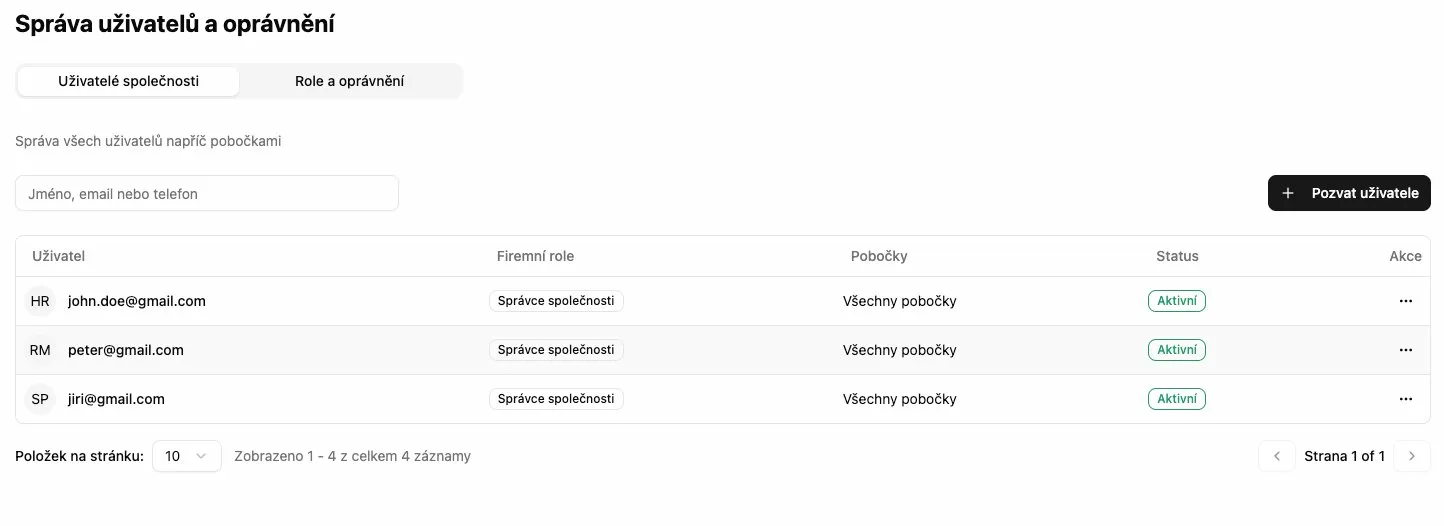The image size is (1444, 526).
Task: Click the search field for name, email or phone
Action: point(207,193)
